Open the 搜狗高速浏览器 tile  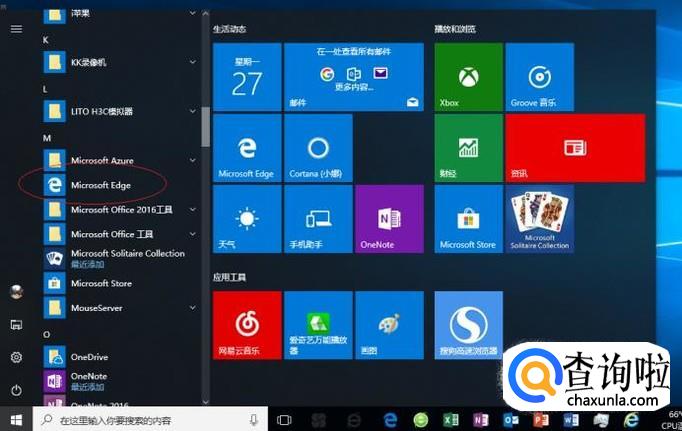point(467,325)
